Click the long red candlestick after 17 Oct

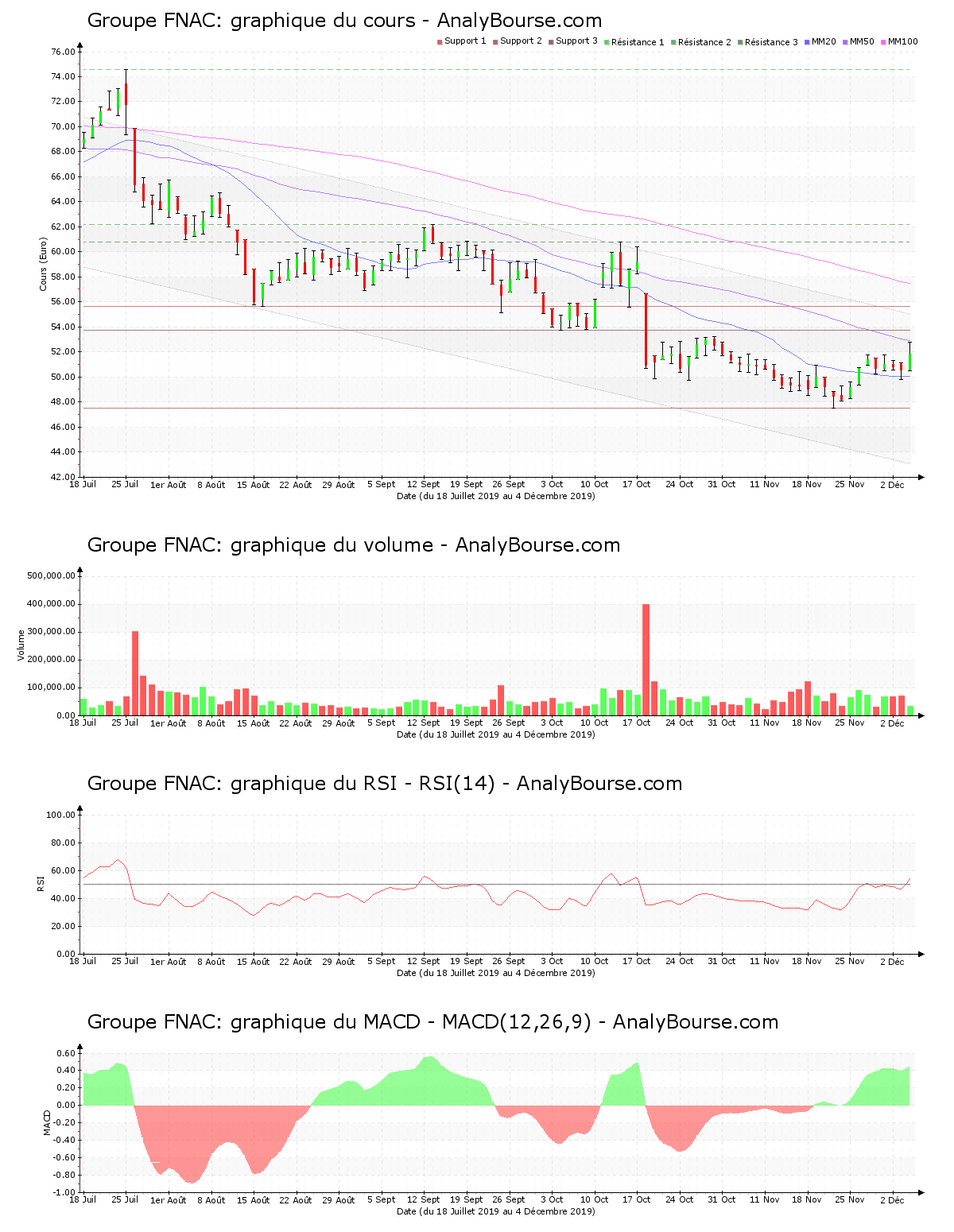pyautogui.click(x=646, y=330)
